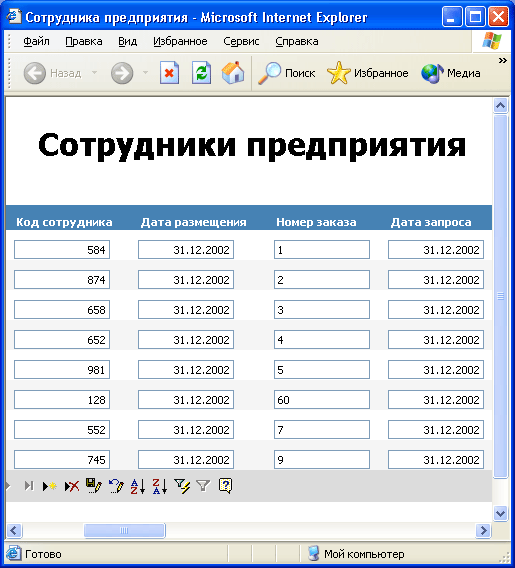
Task: Click the Медиа toolbar button
Action: click(x=451, y=73)
